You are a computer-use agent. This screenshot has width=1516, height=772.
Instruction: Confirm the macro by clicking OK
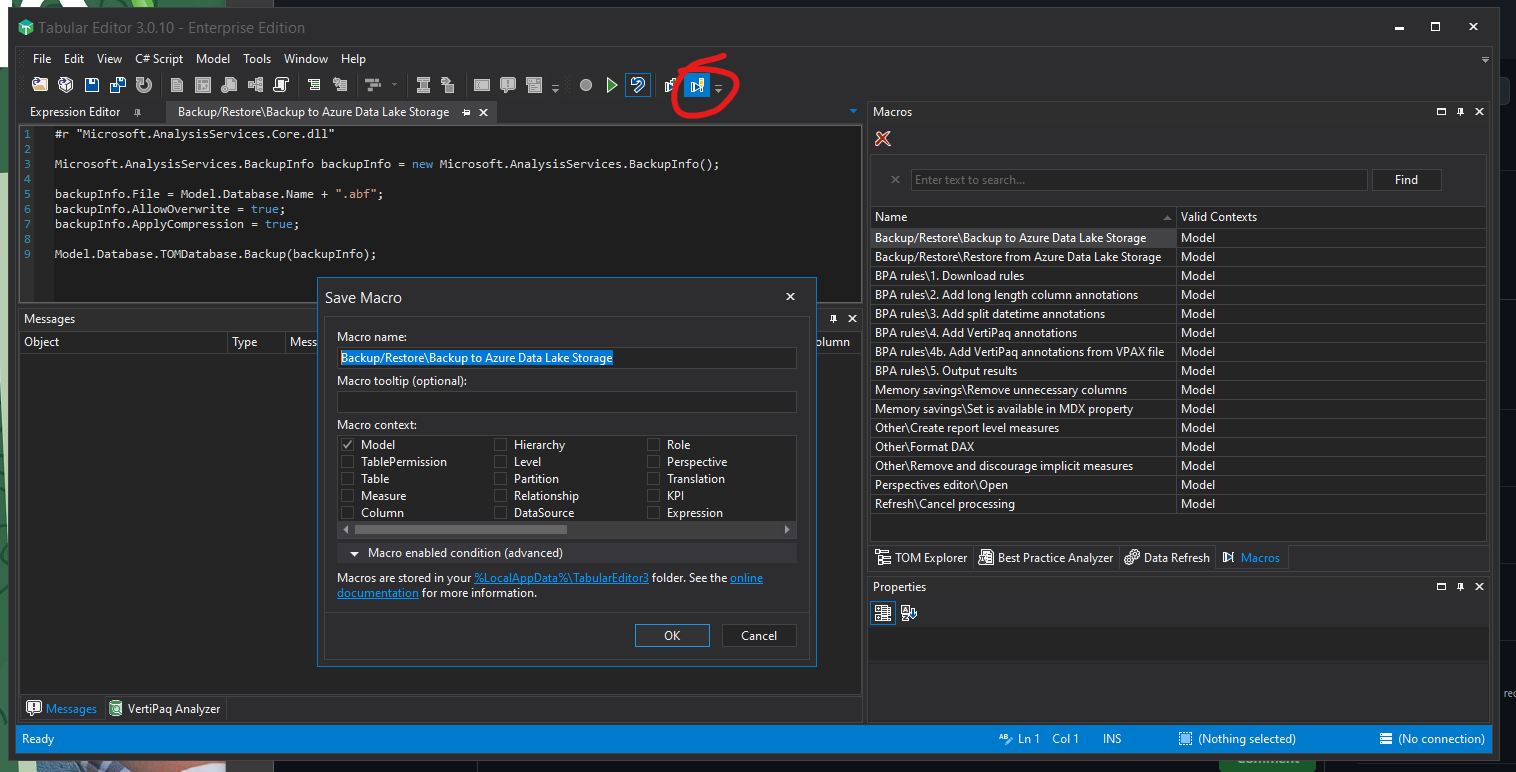tap(671, 635)
